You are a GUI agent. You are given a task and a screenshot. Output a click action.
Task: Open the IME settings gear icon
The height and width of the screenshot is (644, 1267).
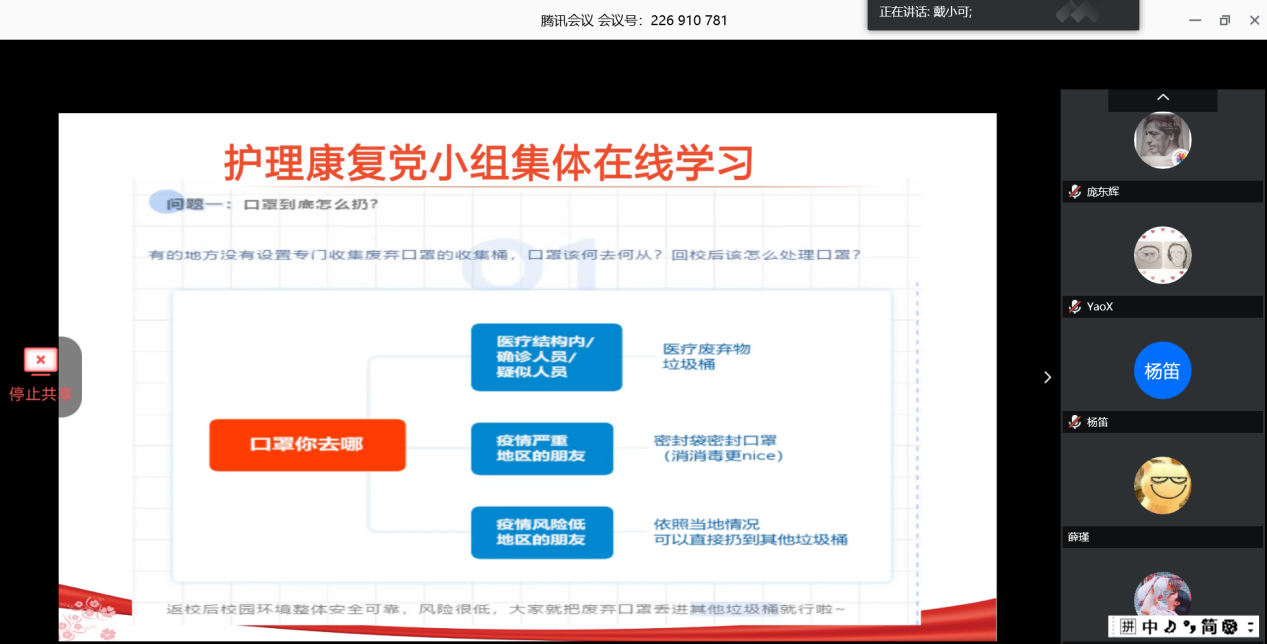[x=1230, y=627]
